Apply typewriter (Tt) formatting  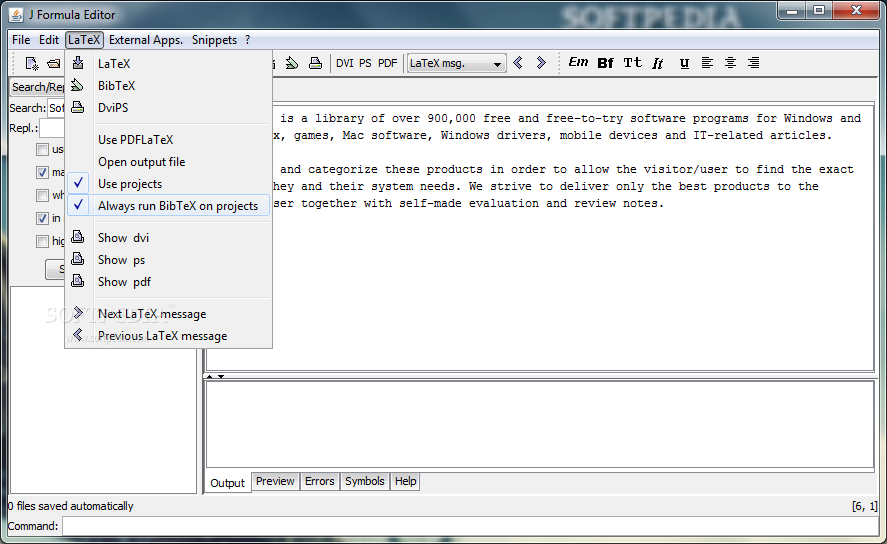point(632,63)
